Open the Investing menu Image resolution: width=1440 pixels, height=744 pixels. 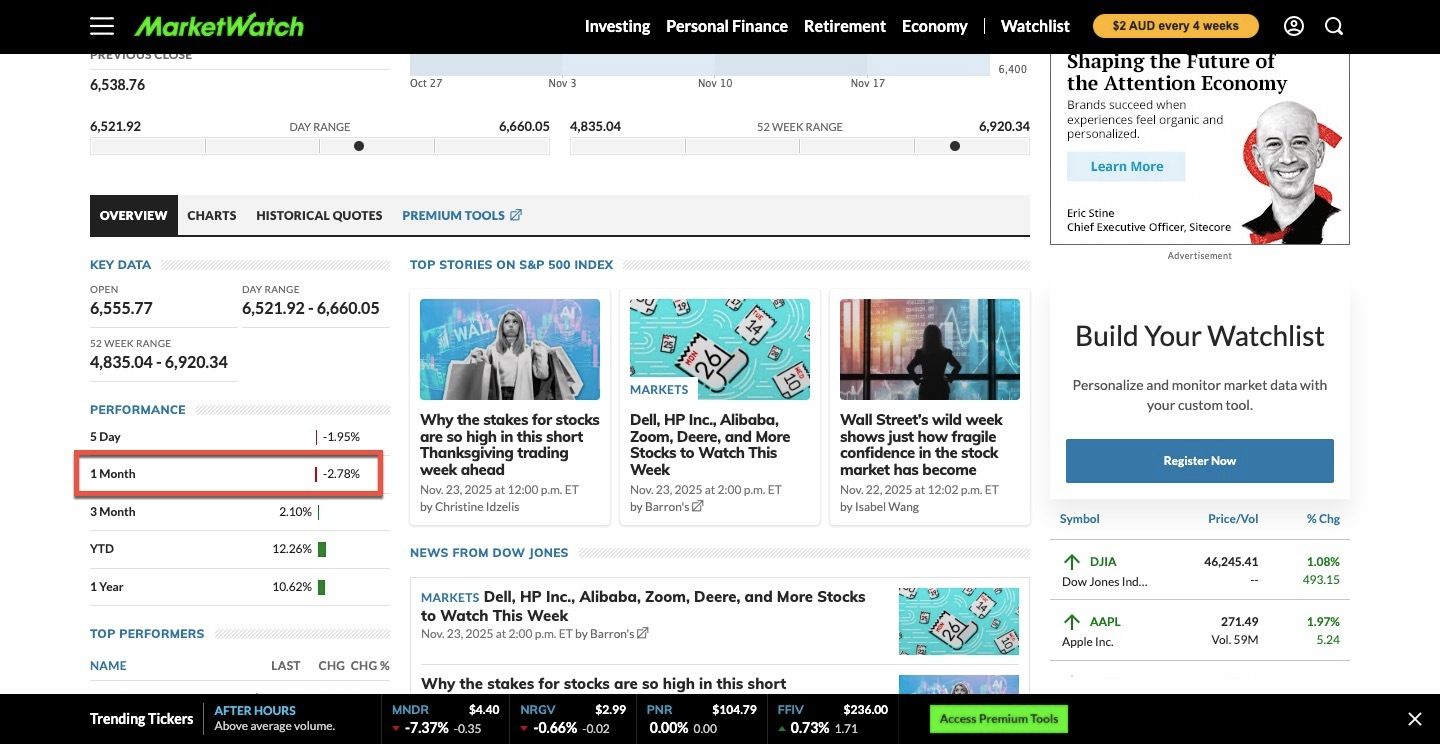coord(617,26)
